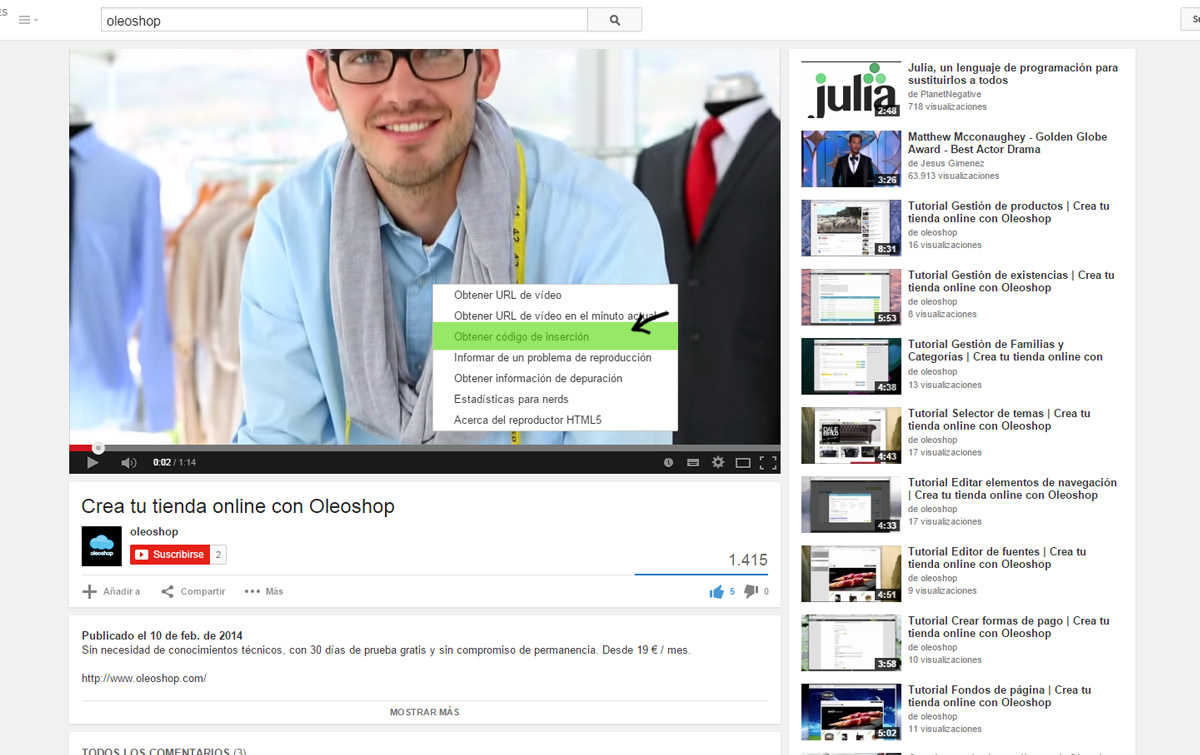Open Tutorial Editar elementos de navegación thumbnail
1200x755 pixels.
[x=851, y=504]
